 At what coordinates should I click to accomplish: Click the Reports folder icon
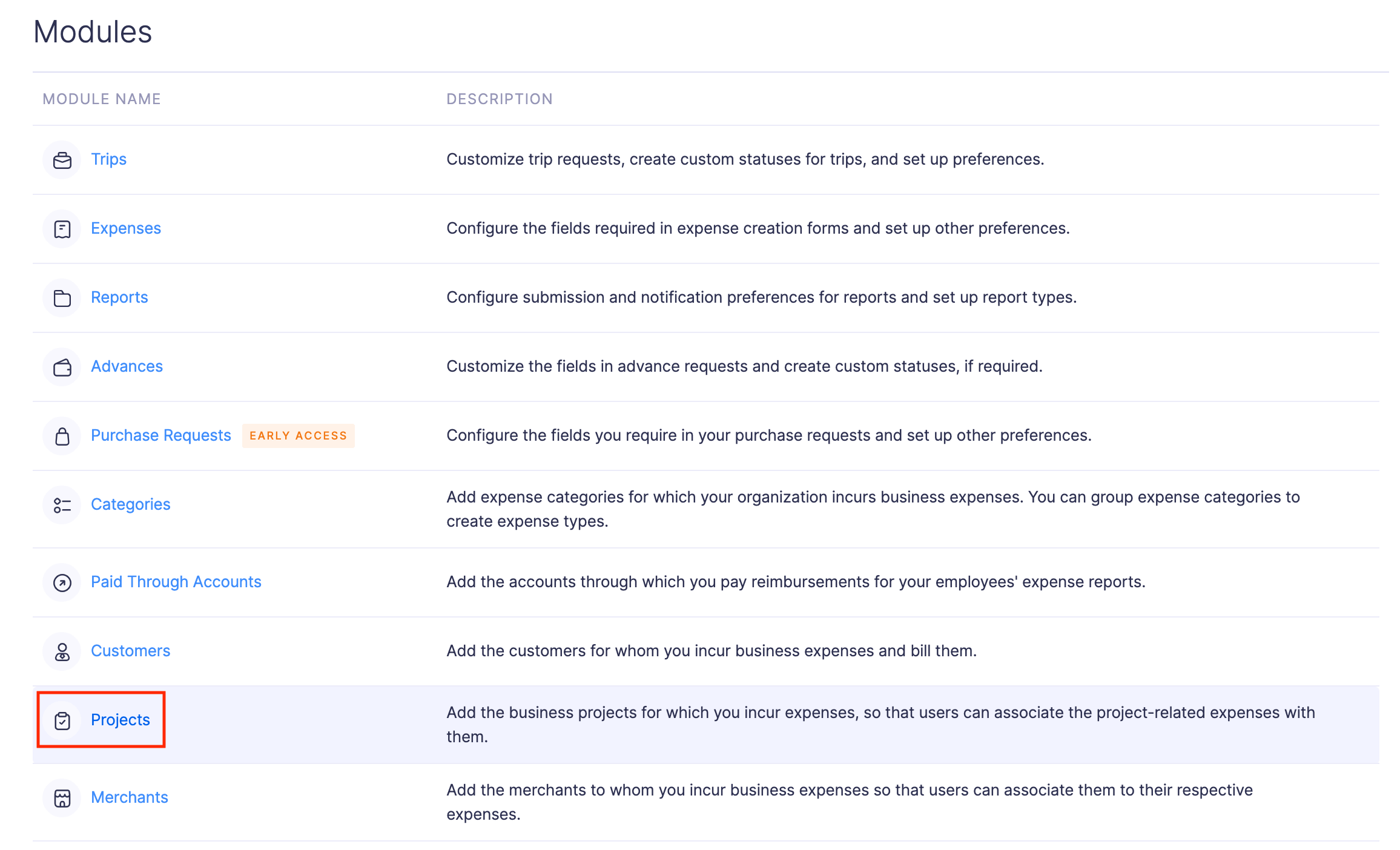tap(62, 298)
